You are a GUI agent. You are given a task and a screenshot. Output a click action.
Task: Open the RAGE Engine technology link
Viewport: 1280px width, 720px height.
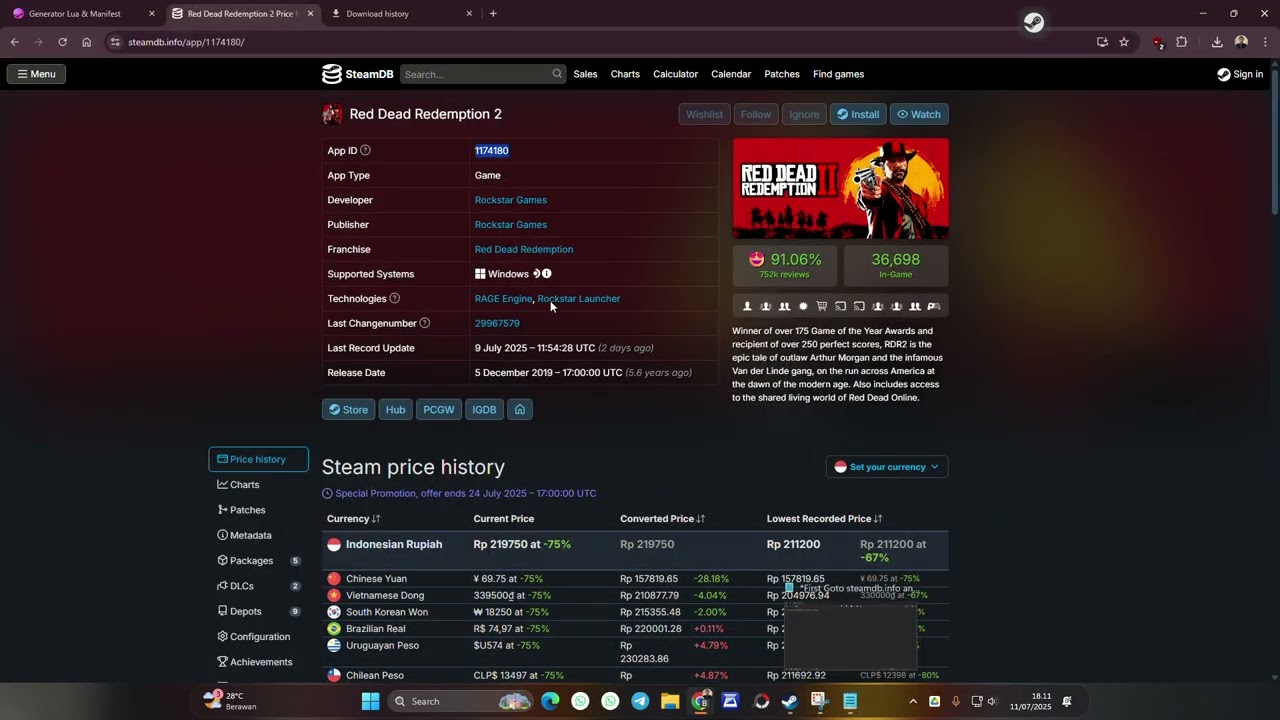[x=503, y=298]
